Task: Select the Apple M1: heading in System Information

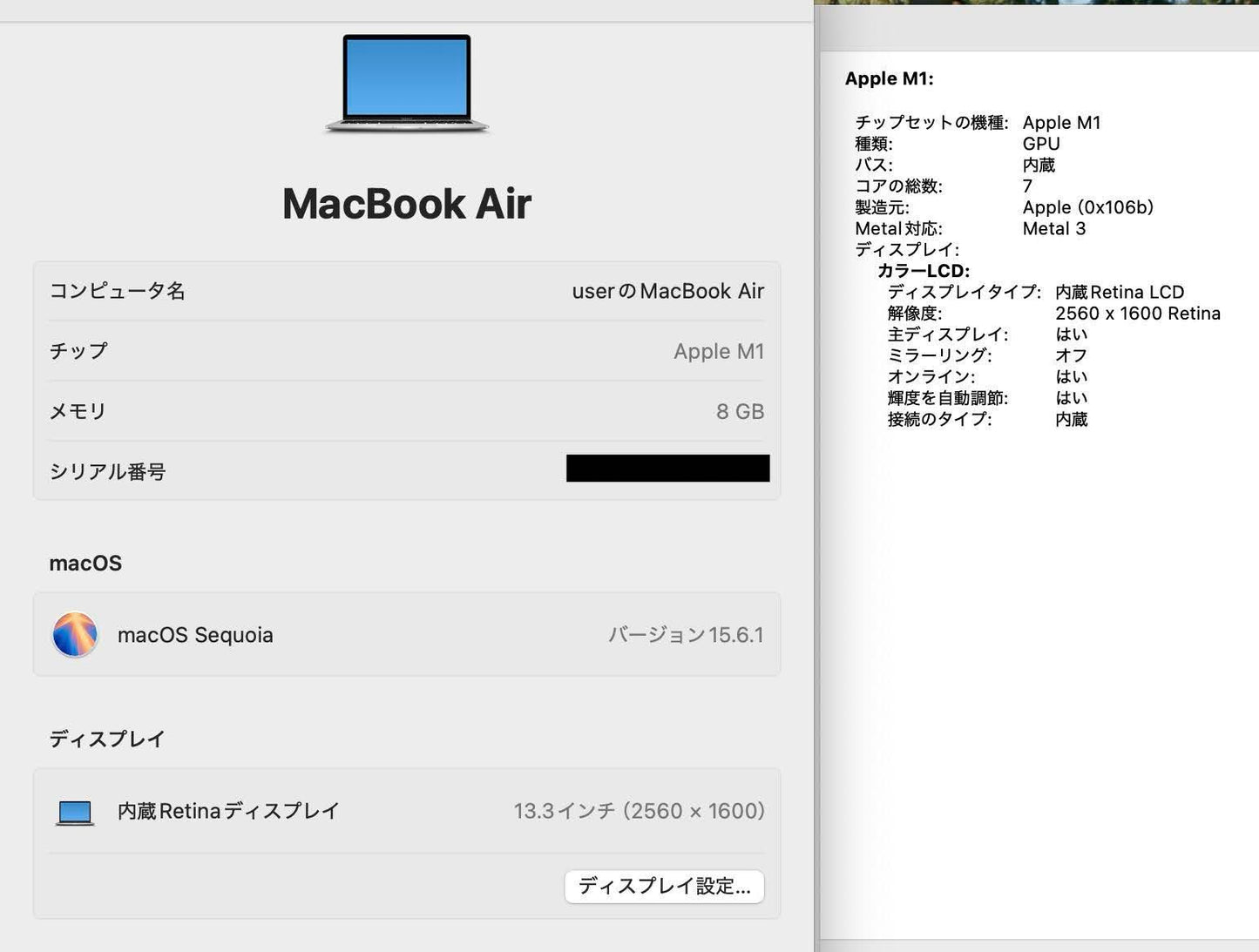Action: [889, 78]
